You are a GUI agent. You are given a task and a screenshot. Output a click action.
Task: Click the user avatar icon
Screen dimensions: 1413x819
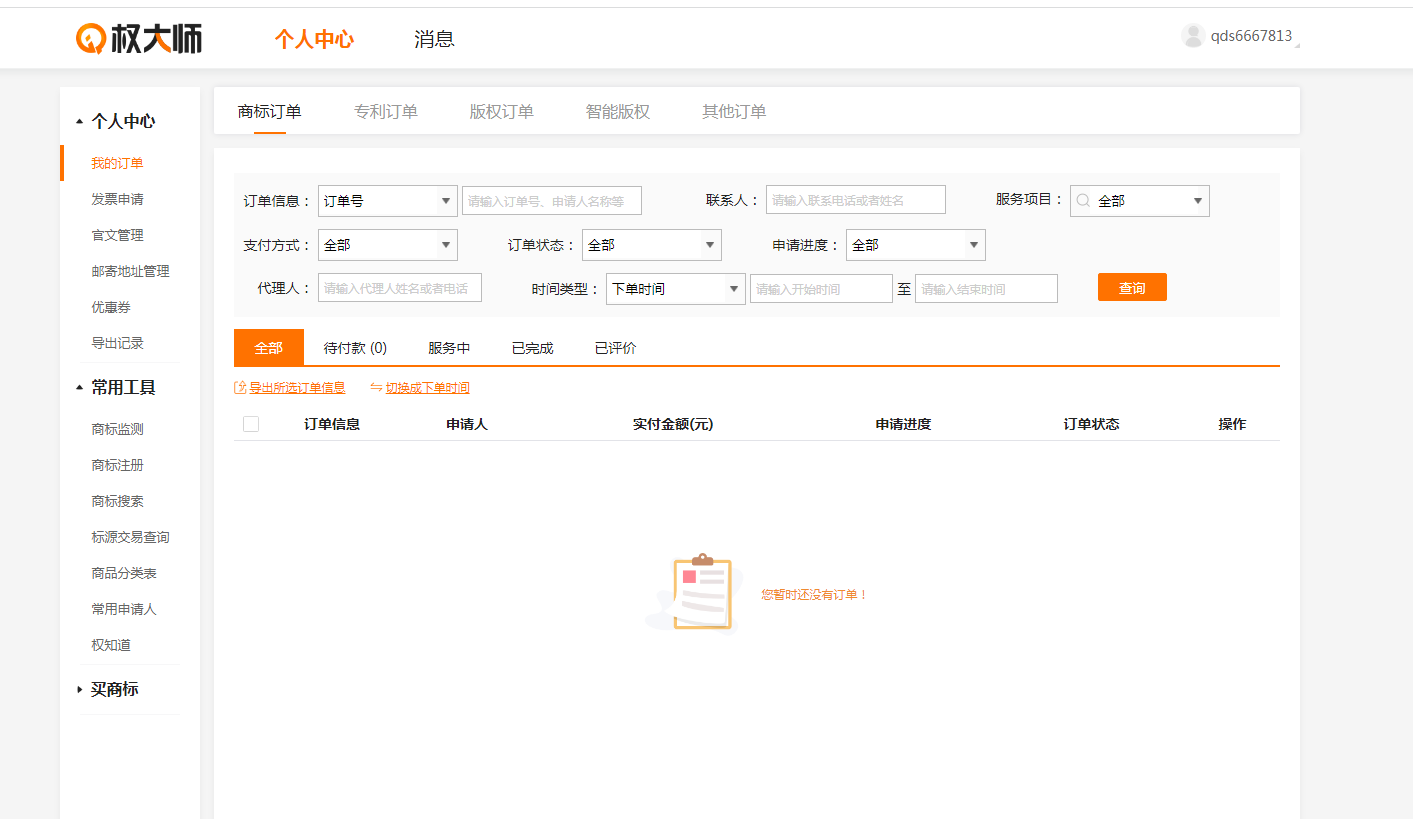(1192, 36)
